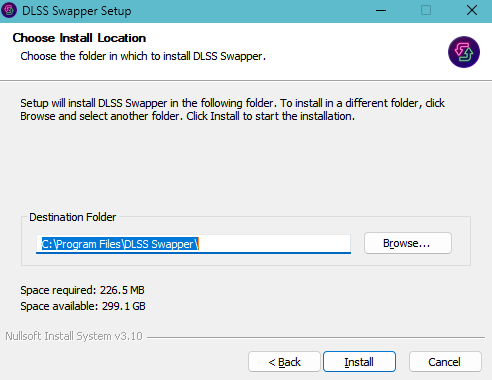
Task: Click the round DLSS Swapper logo in header
Action: point(464,52)
